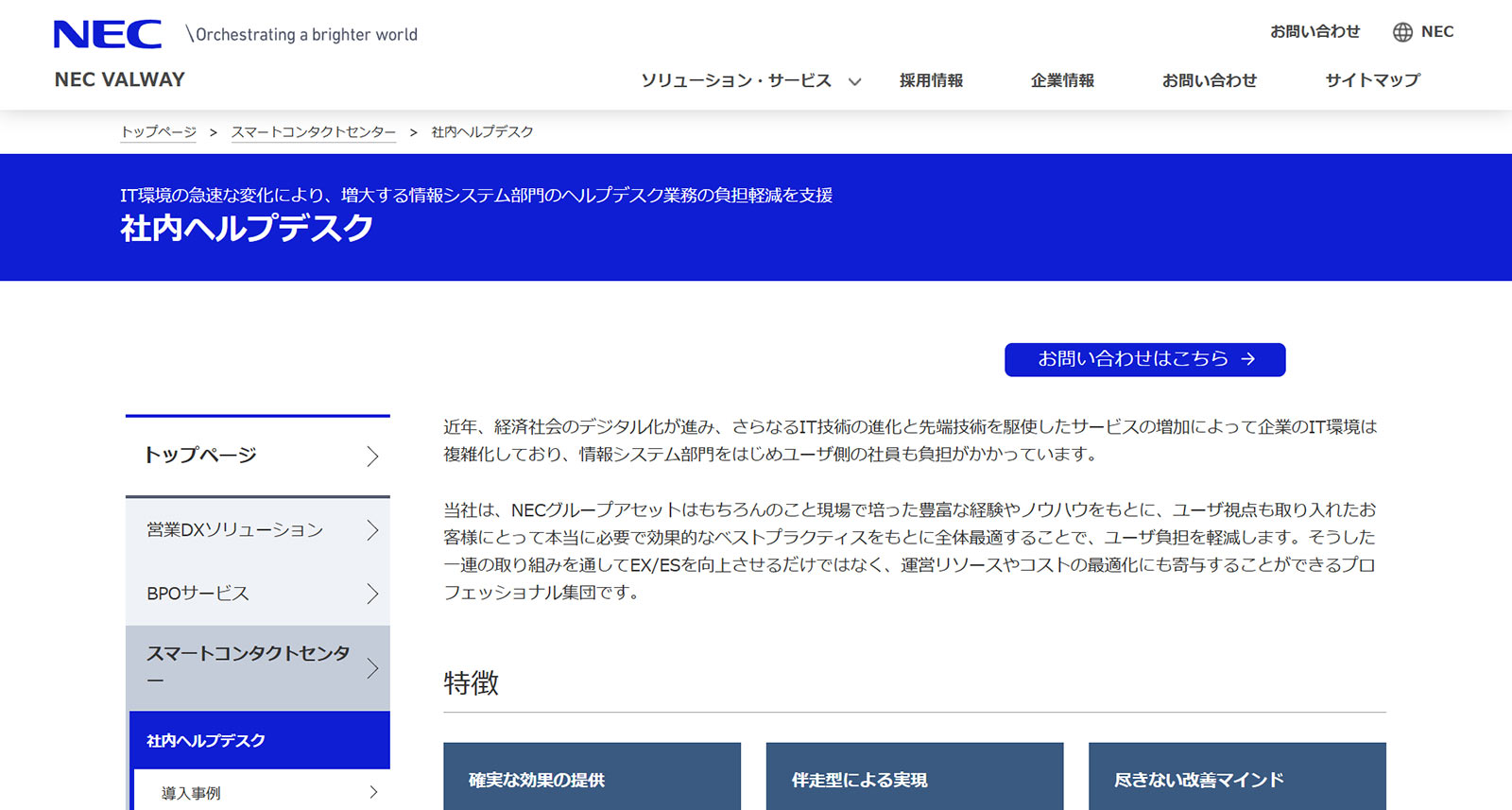The width and height of the screenshot is (1512, 810).
Task: Open the ソリューション・サービス menu
Action: (x=736, y=80)
